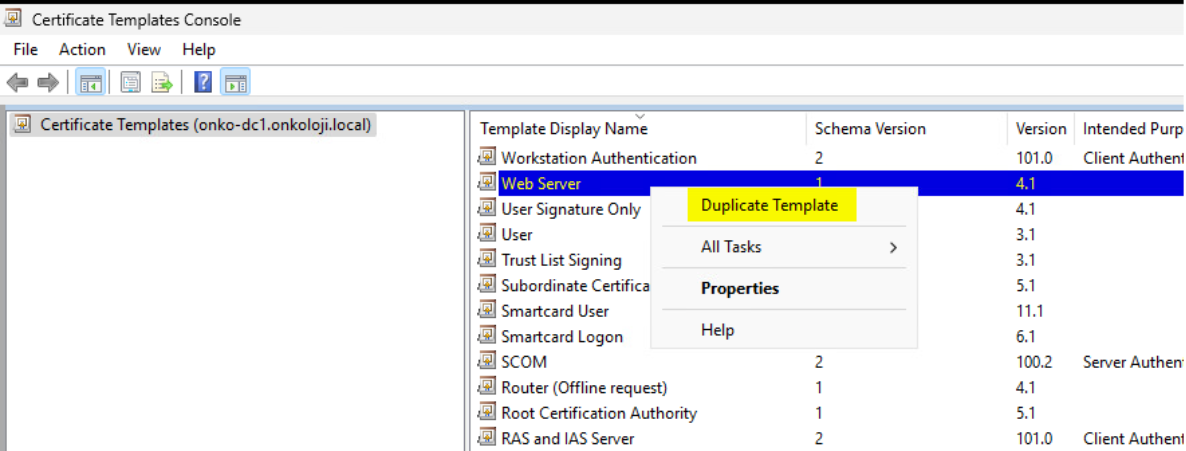Click the Workstation Authentication template icon
The image size is (1186, 451).
click(x=486, y=157)
